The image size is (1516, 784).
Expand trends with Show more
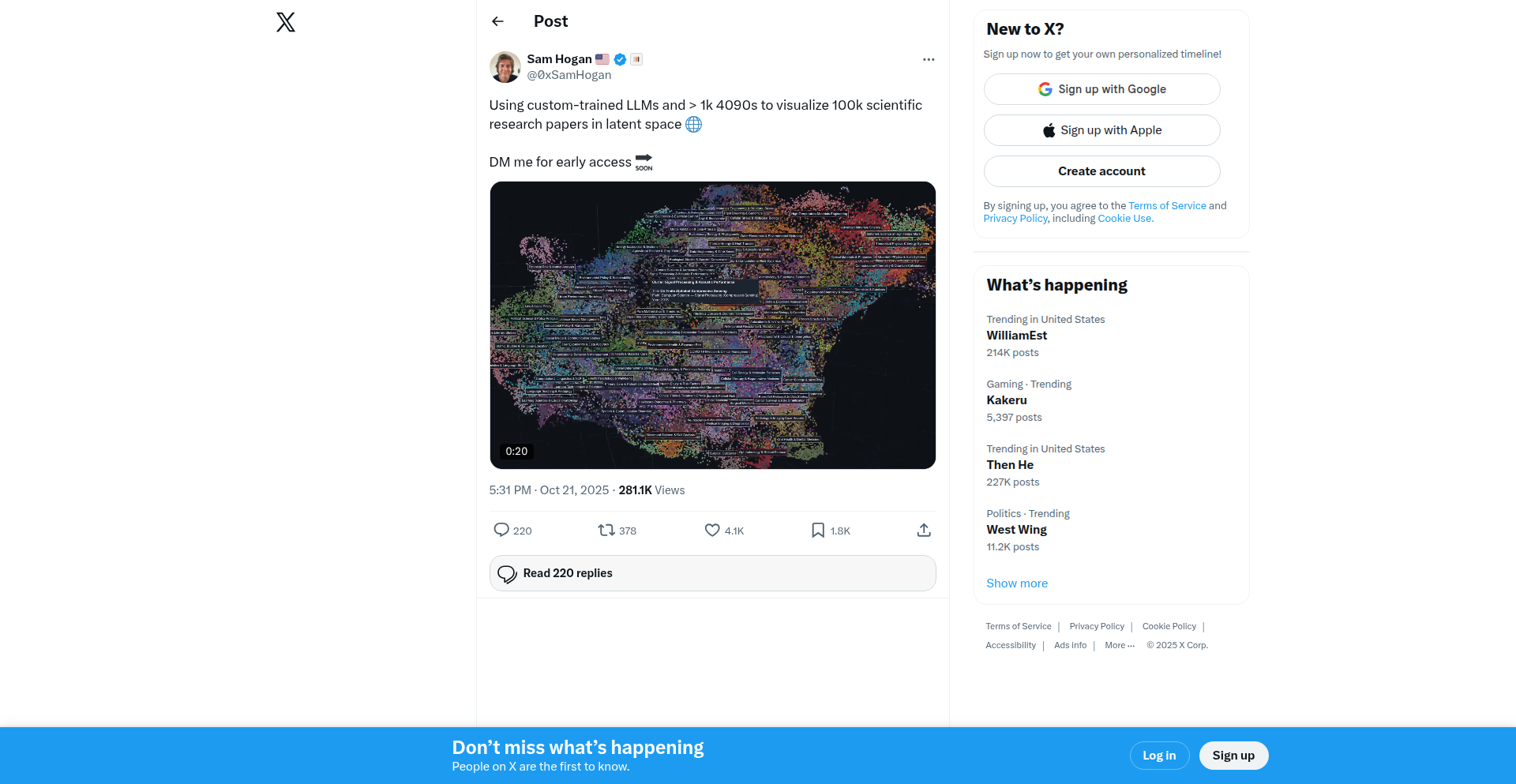tap(1017, 583)
